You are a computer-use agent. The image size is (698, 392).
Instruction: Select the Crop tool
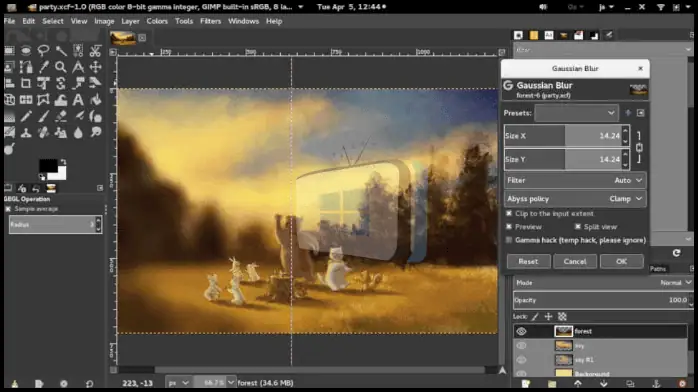tap(26, 83)
